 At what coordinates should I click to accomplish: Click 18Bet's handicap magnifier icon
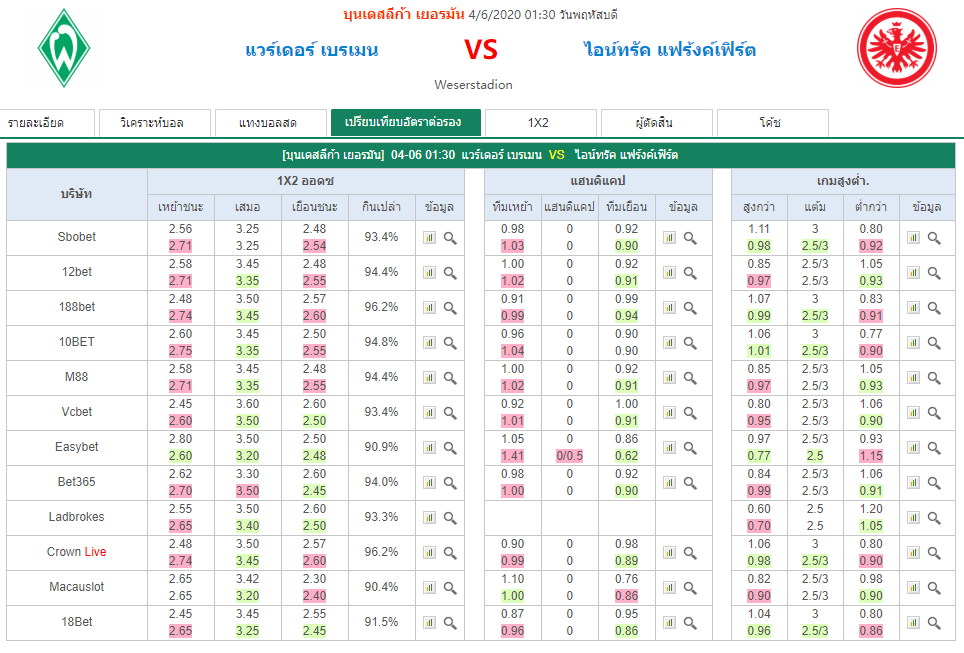690,623
